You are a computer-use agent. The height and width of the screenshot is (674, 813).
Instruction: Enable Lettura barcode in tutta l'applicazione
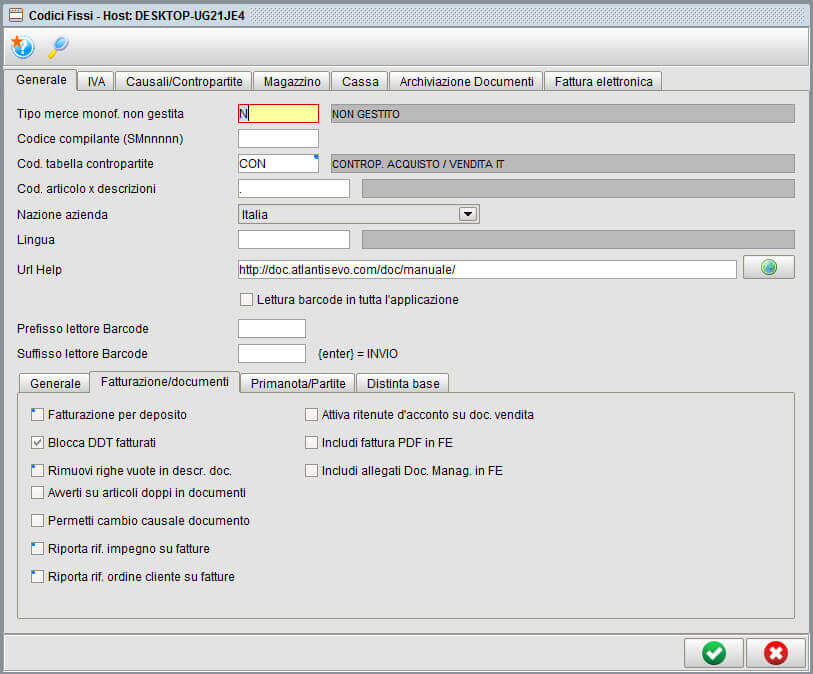[x=245, y=299]
